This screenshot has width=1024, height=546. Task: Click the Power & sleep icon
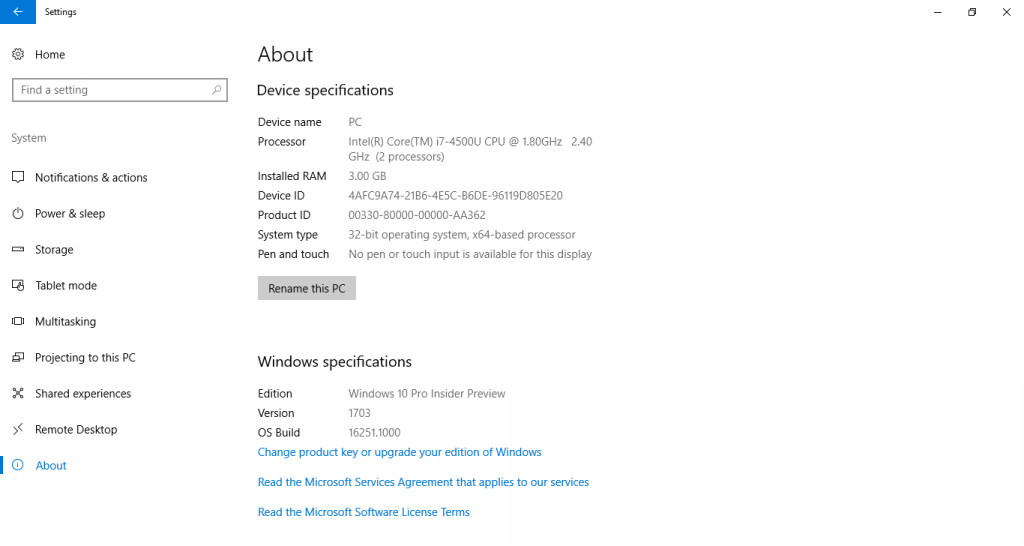pos(18,213)
